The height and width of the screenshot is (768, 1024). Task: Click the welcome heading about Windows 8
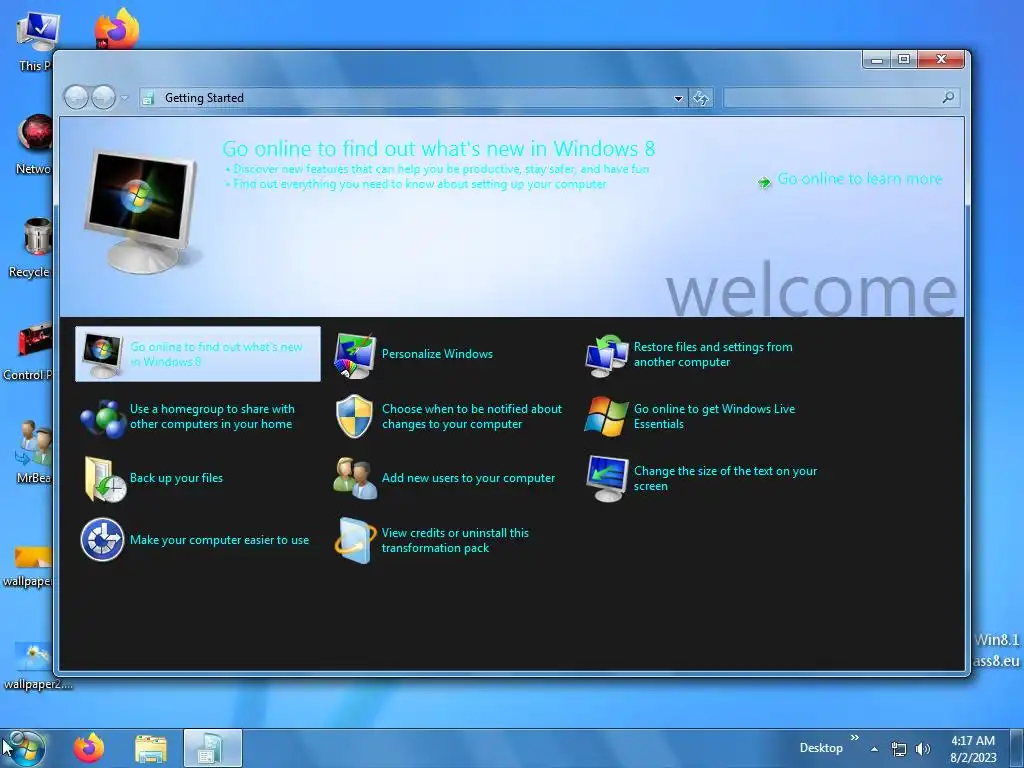pos(438,149)
